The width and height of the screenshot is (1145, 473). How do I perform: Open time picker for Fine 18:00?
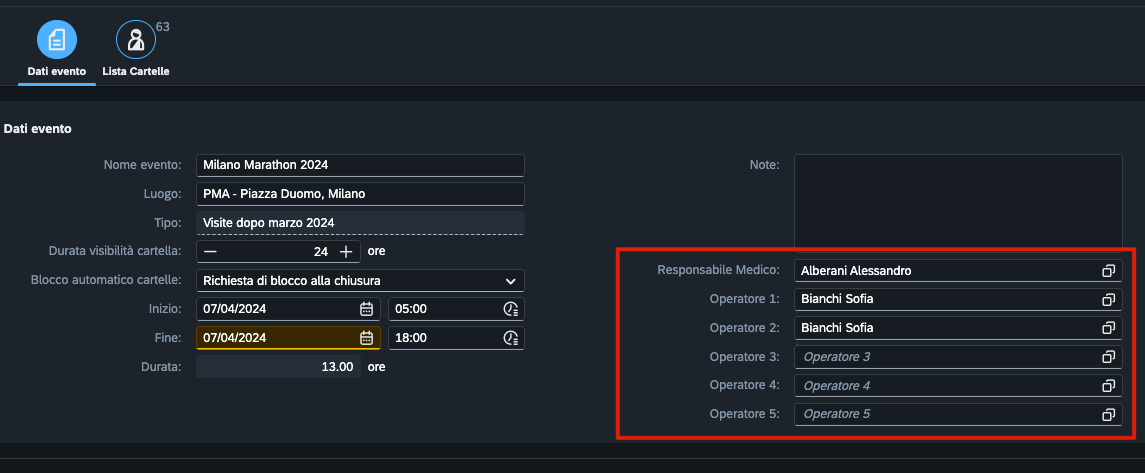click(x=510, y=338)
